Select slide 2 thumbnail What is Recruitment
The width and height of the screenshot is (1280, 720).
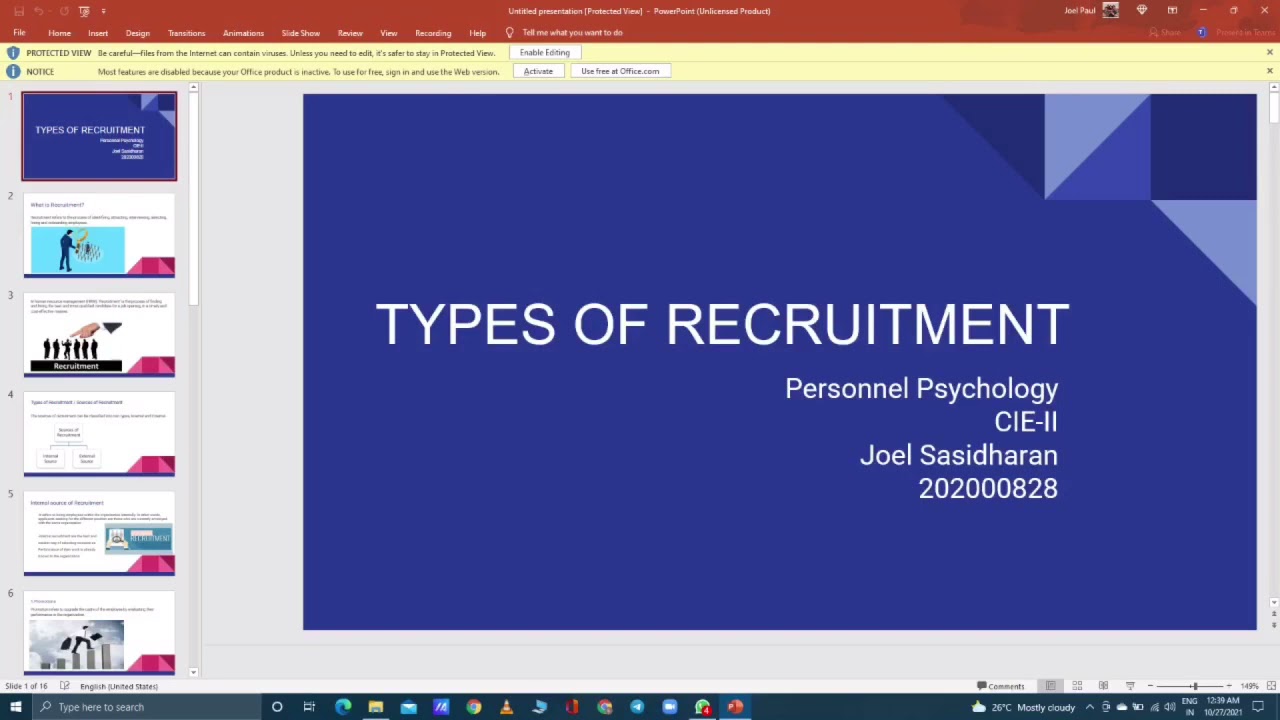pyautogui.click(x=99, y=236)
